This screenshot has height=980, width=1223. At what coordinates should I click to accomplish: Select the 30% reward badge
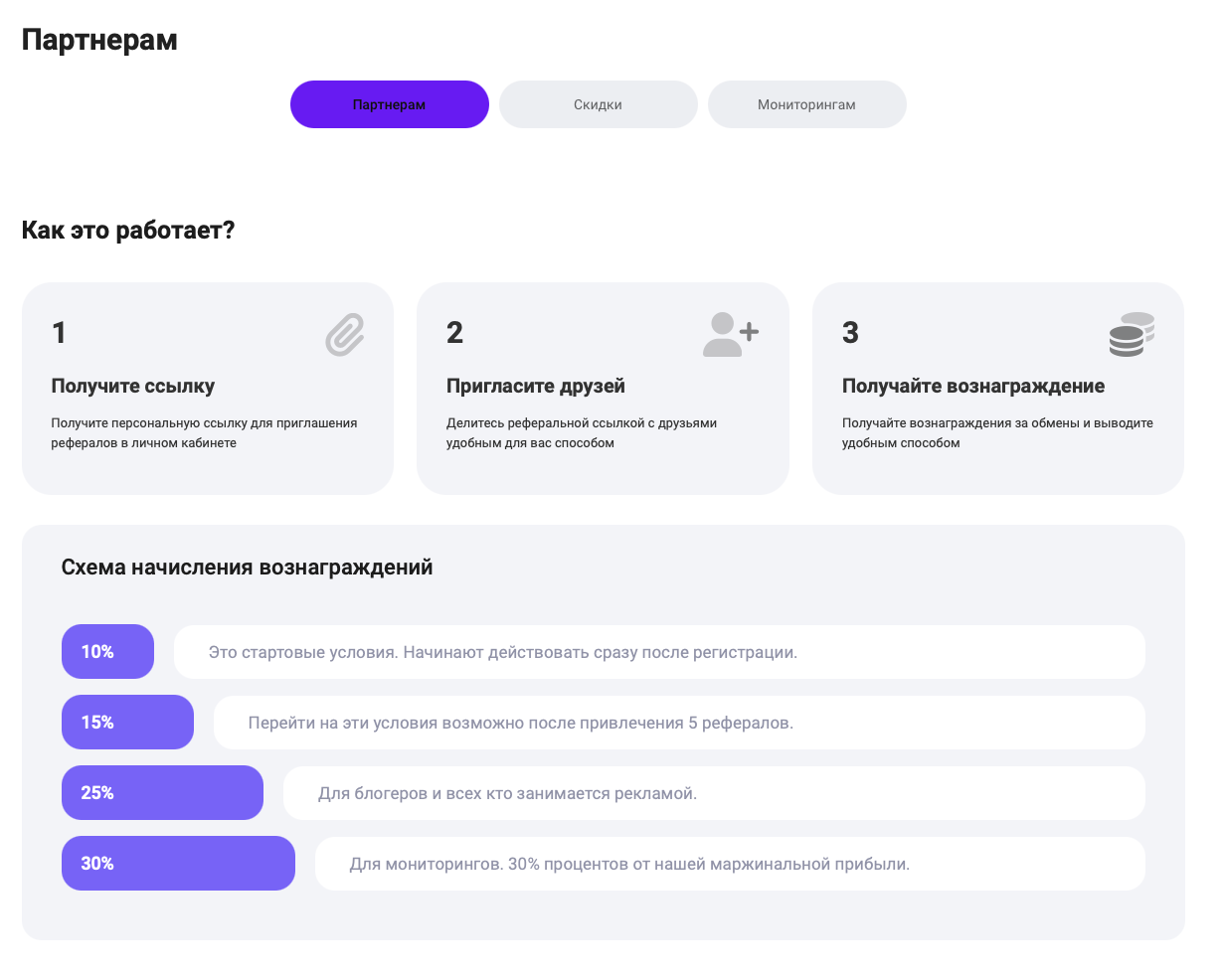coord(178,863)
